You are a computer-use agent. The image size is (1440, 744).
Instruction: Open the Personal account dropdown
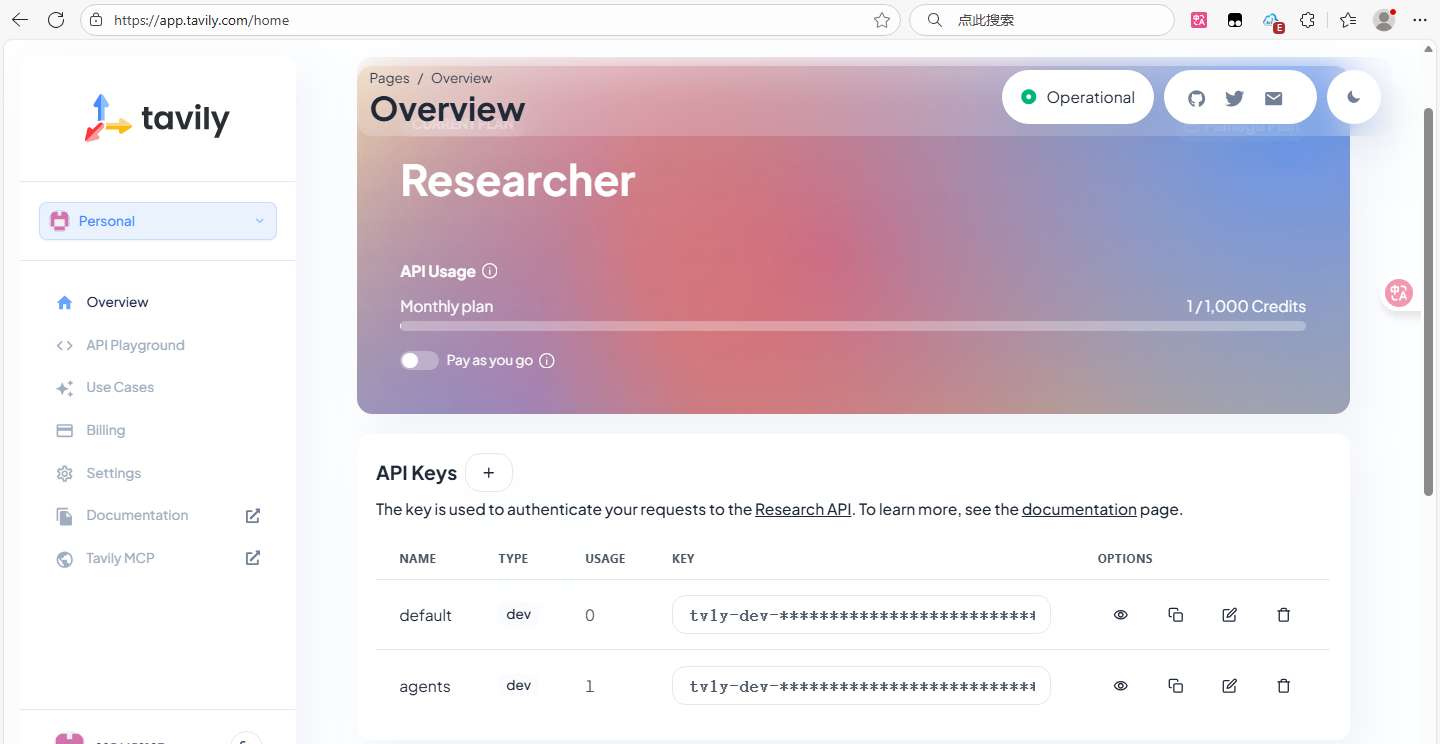click(x=158, y=221)
